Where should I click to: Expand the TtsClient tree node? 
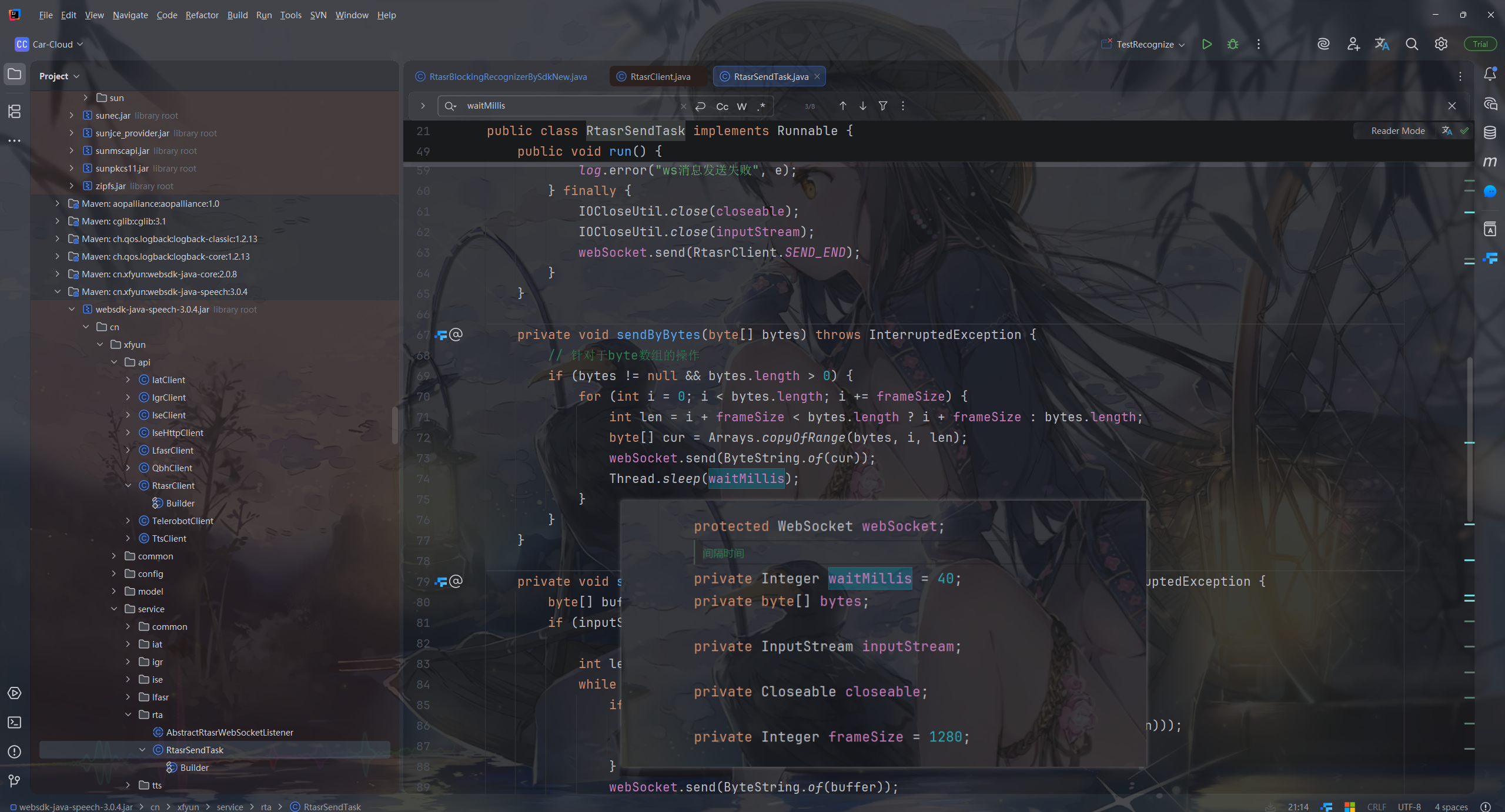pos(128,538)
